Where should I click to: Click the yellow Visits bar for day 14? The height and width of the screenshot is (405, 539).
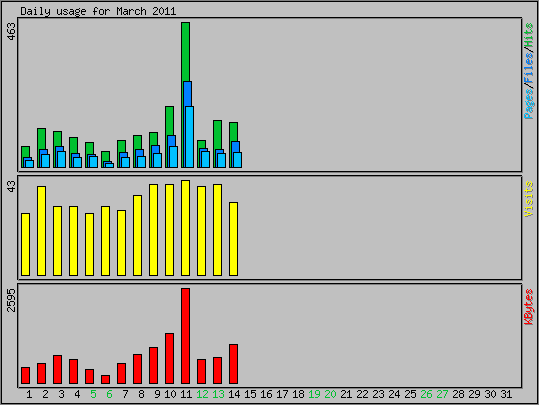click(x=233, y=239)
